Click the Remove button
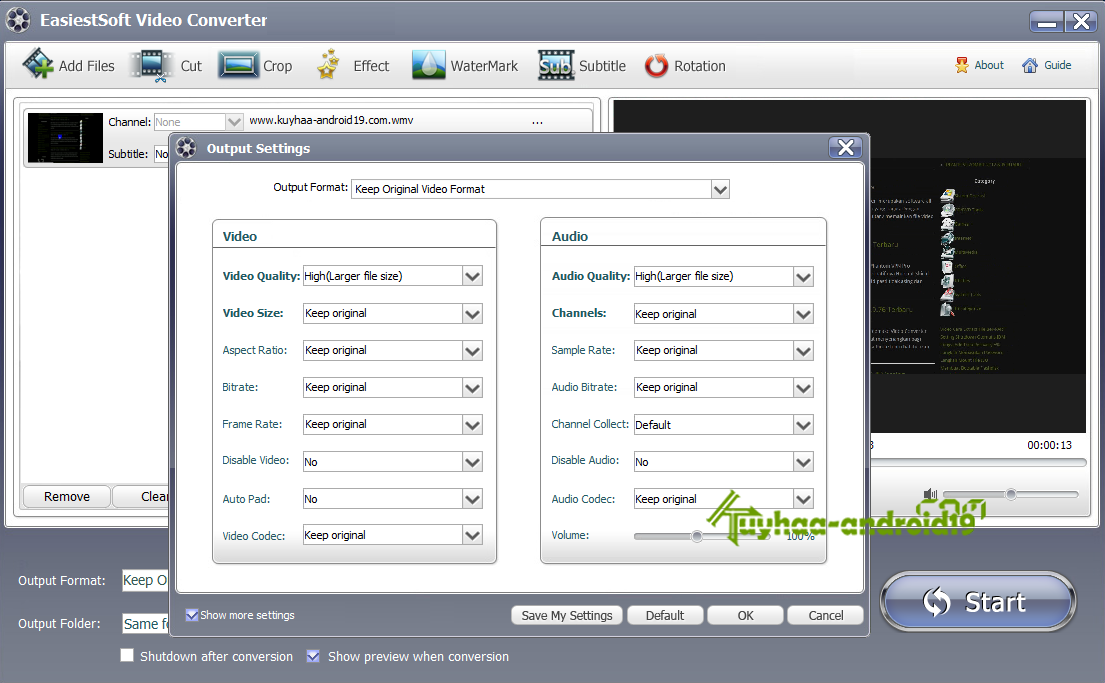Viewport: 1105px width, 683px height. (x=66, y=496)
